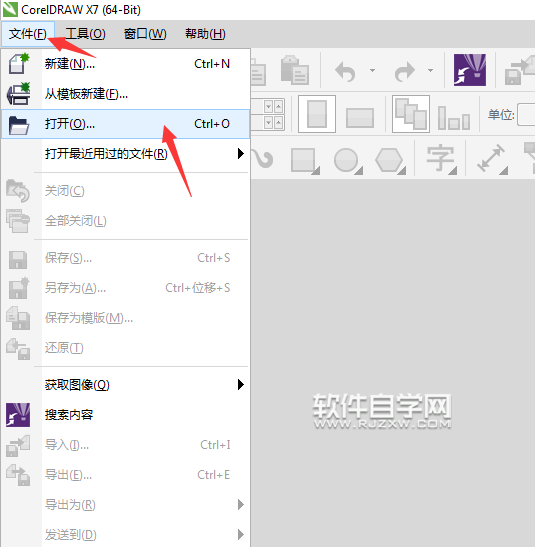Viewport: 535px width, 547px height.
Task: Click 搜索内容 menu entry
Action: point(126,415)
